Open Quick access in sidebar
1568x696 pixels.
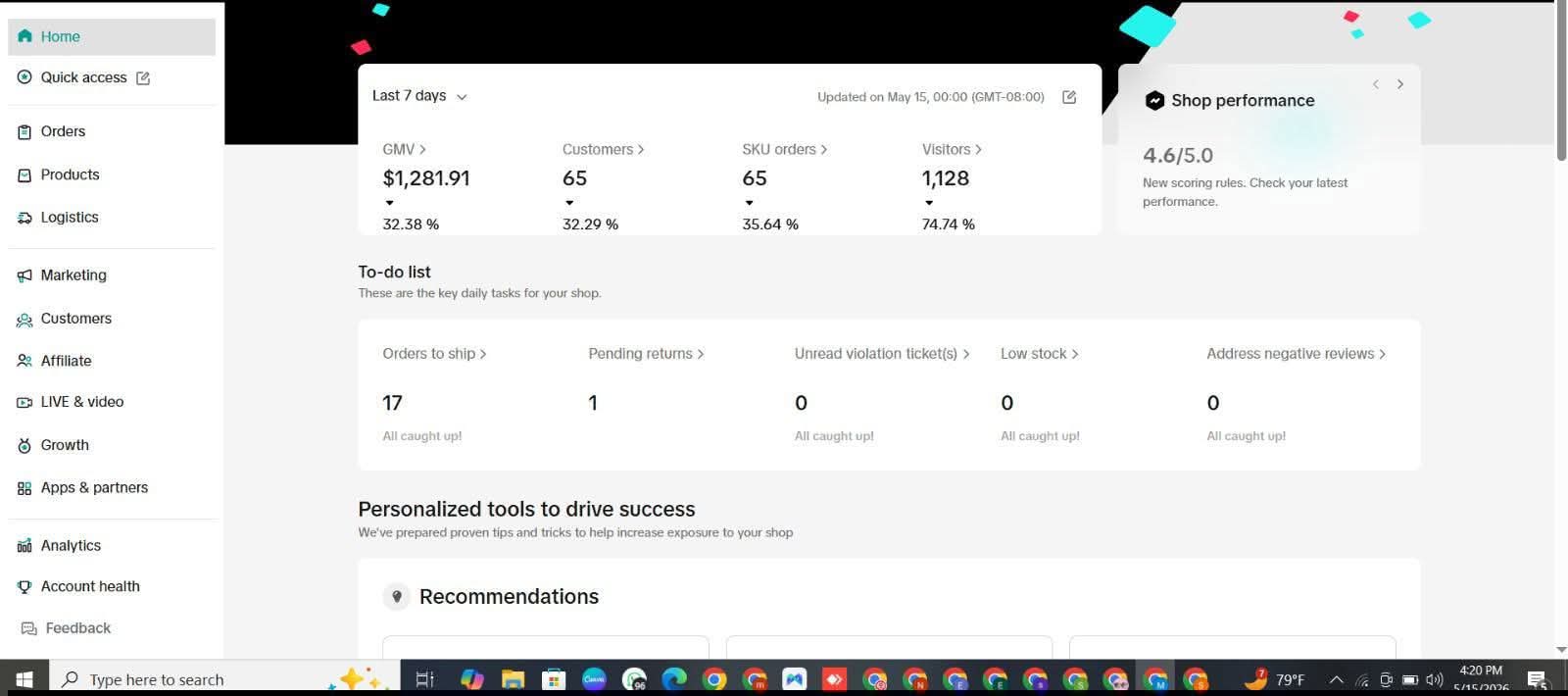[83, 77]
